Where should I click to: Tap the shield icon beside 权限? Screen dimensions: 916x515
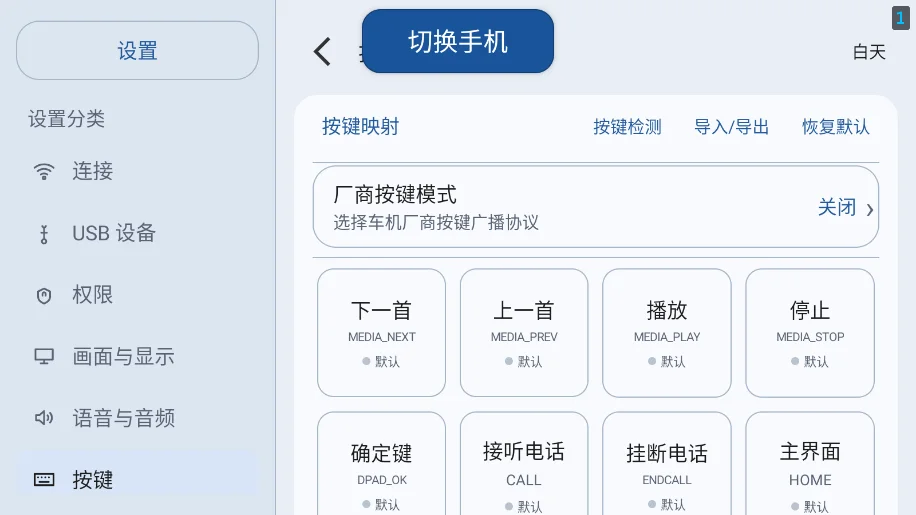(44, 295)
